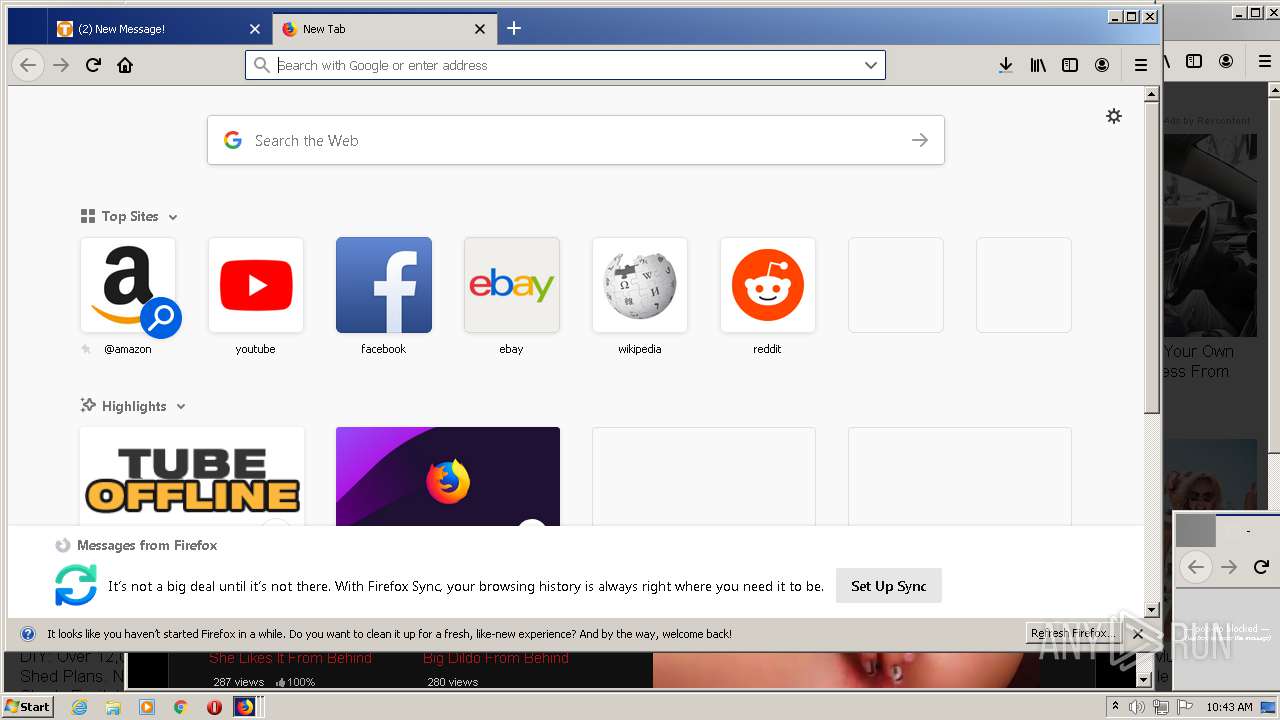Open the Firefox highlight card
The image size is (1280, 720).
448,476
